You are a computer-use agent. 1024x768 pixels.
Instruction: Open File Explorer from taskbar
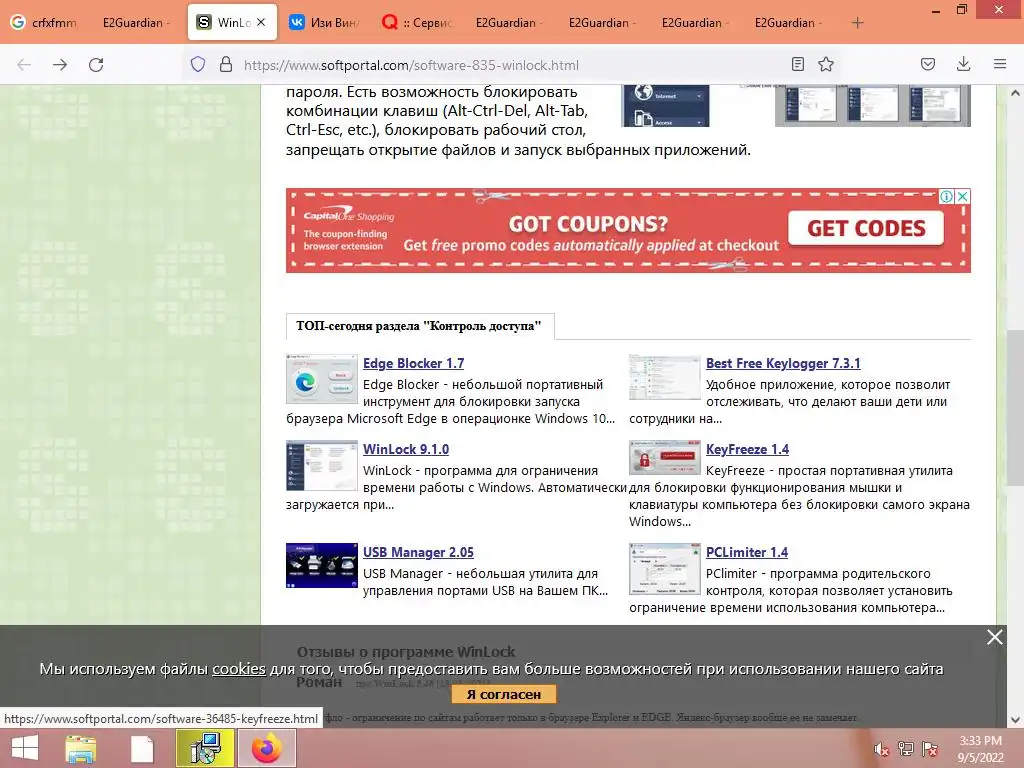pyautogui.click(x=81, y=748)
